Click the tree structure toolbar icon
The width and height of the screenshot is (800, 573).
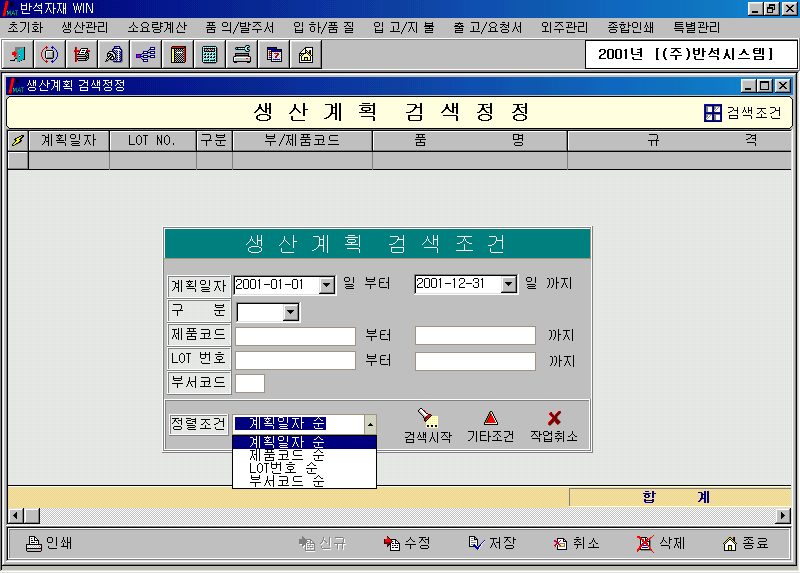146,55
